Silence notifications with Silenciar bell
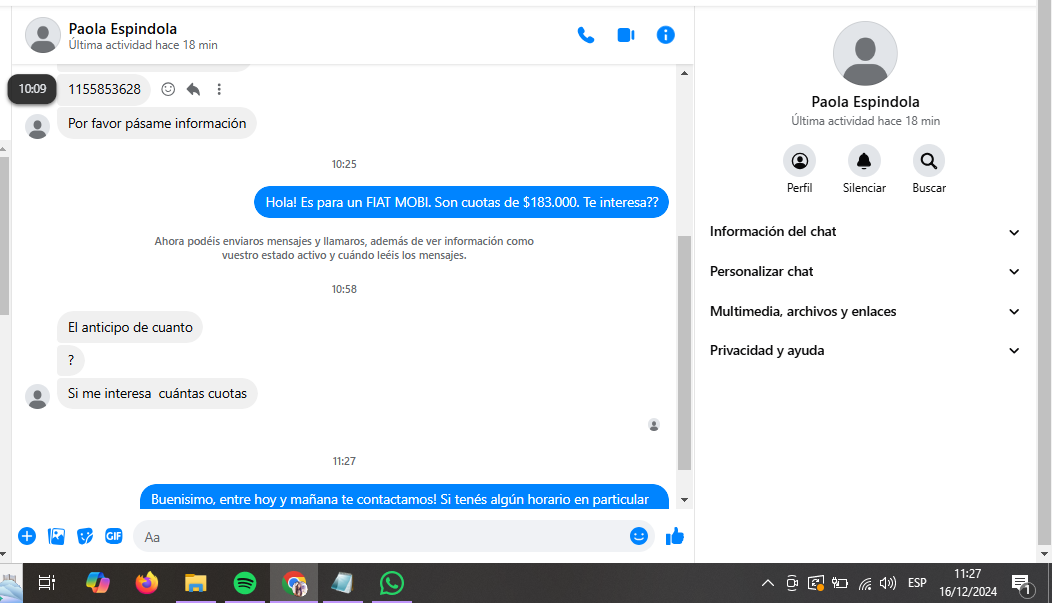This screenshot has width=1052, height=603. pos(864,161)
